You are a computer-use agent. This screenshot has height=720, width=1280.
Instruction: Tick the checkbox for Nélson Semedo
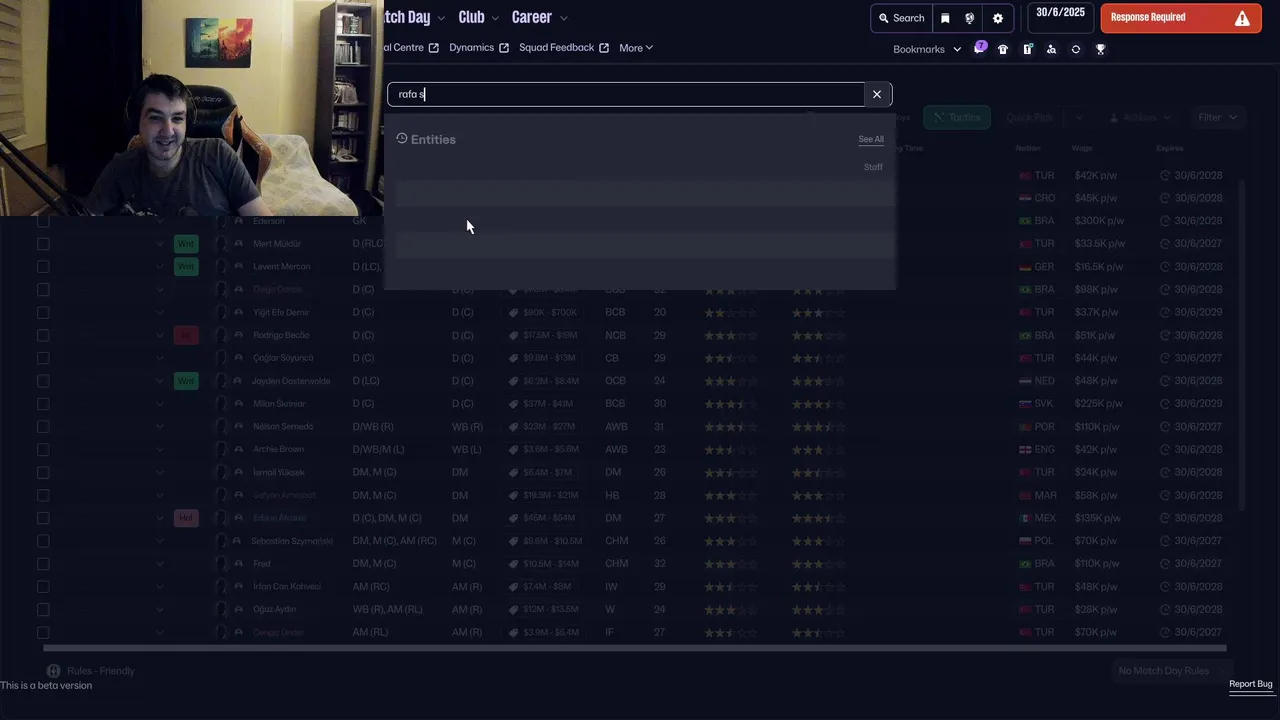(x=43, y=427)
